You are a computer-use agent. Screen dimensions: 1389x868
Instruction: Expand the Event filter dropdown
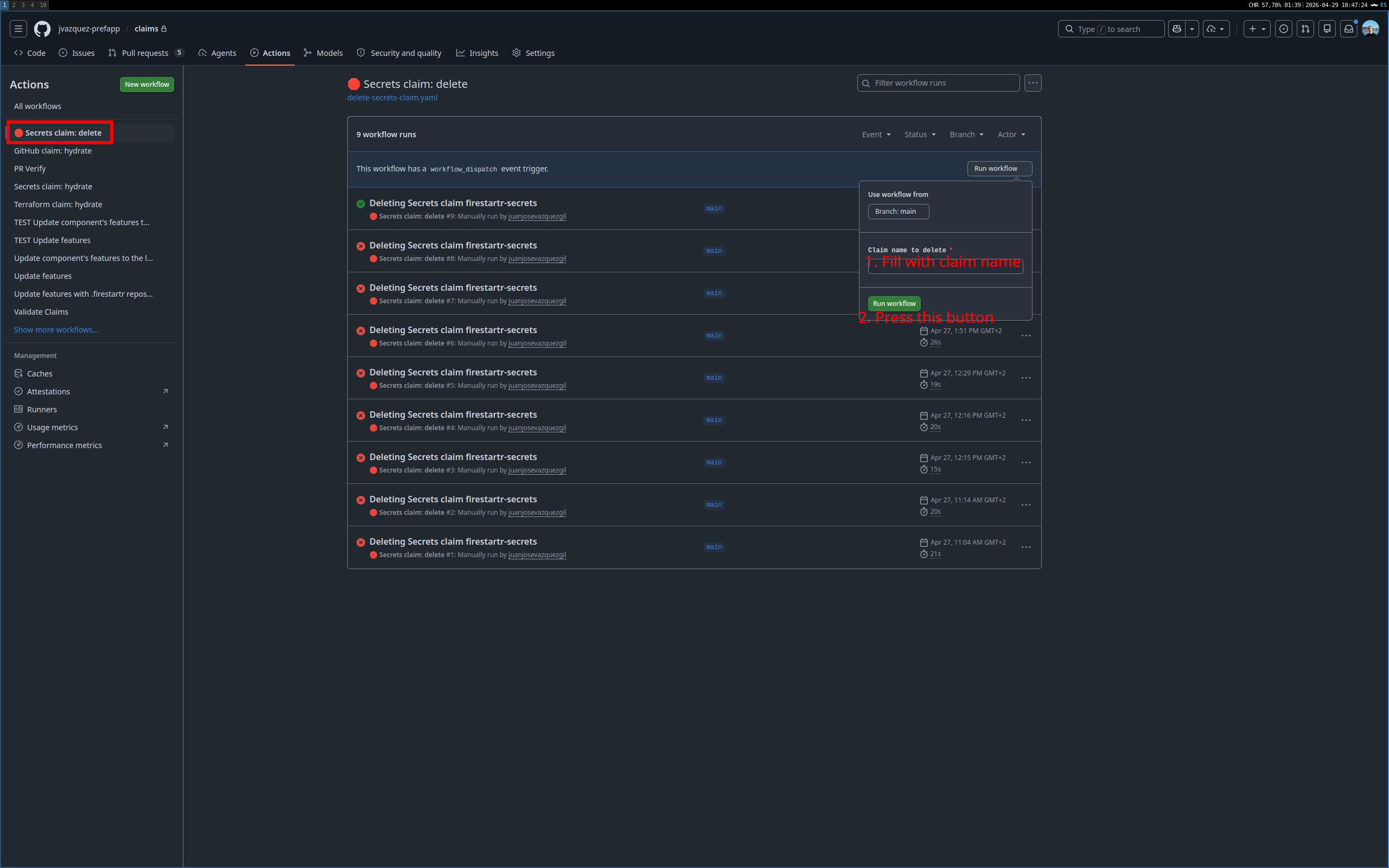click(x=876, y=135)
